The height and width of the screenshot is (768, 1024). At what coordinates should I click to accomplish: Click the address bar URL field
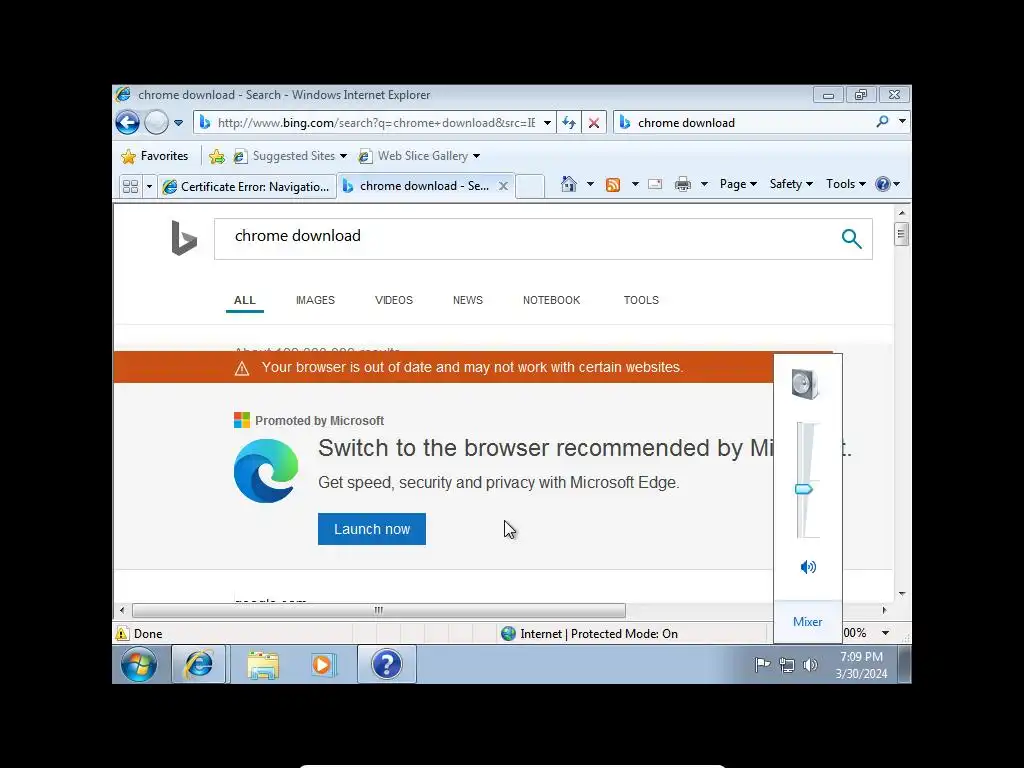(376, 123)
